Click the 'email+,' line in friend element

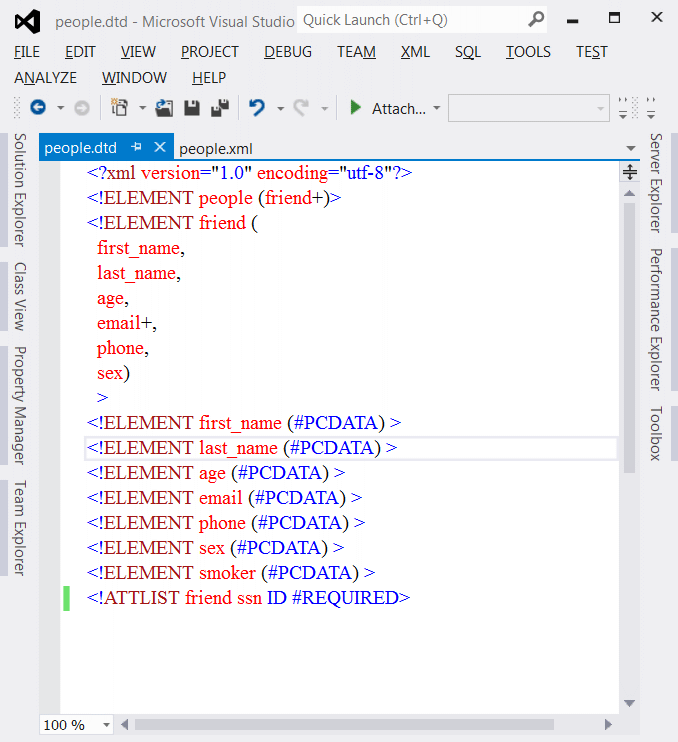tap(127, 323)
